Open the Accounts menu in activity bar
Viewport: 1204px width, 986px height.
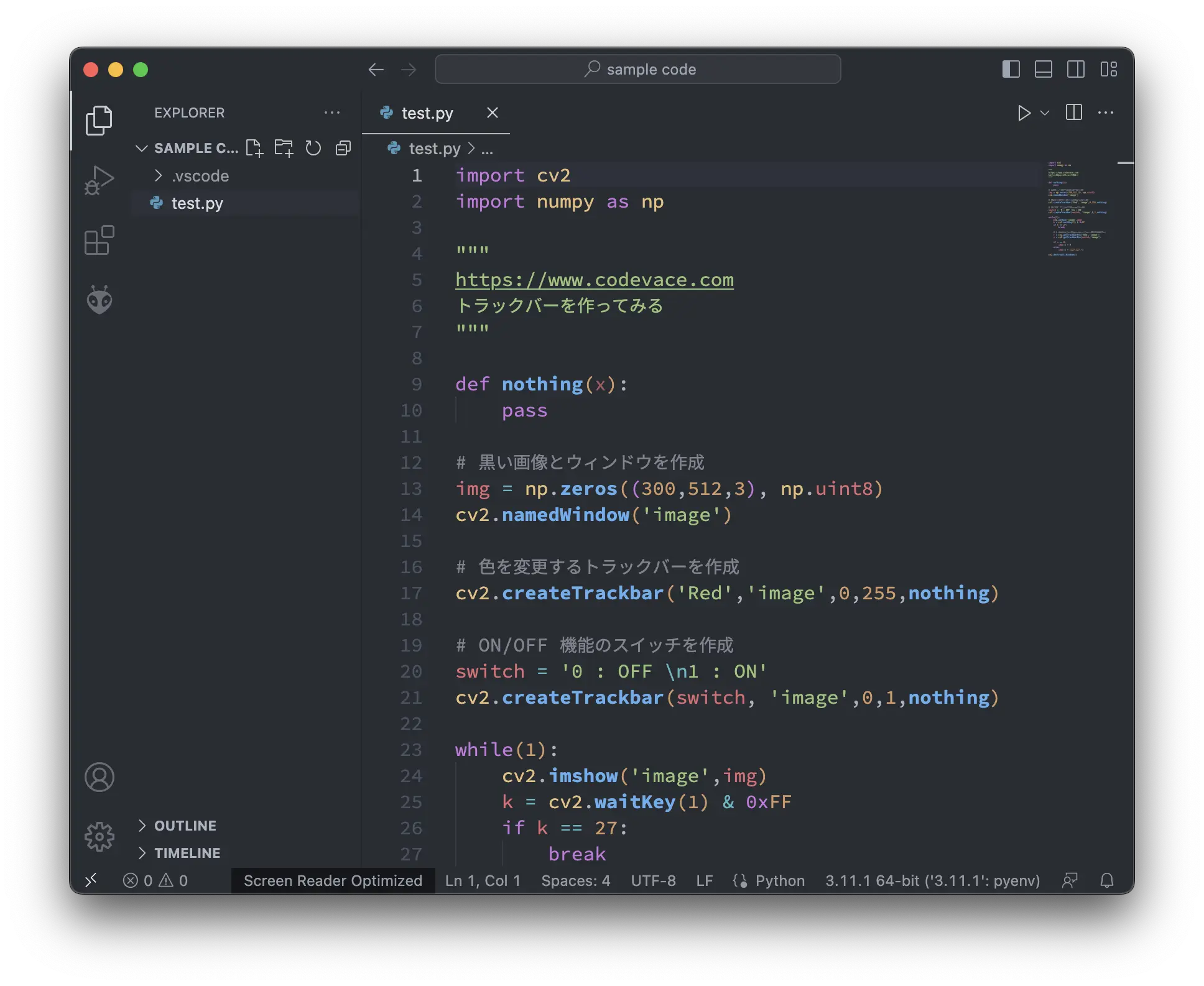(x=100, y=777)
